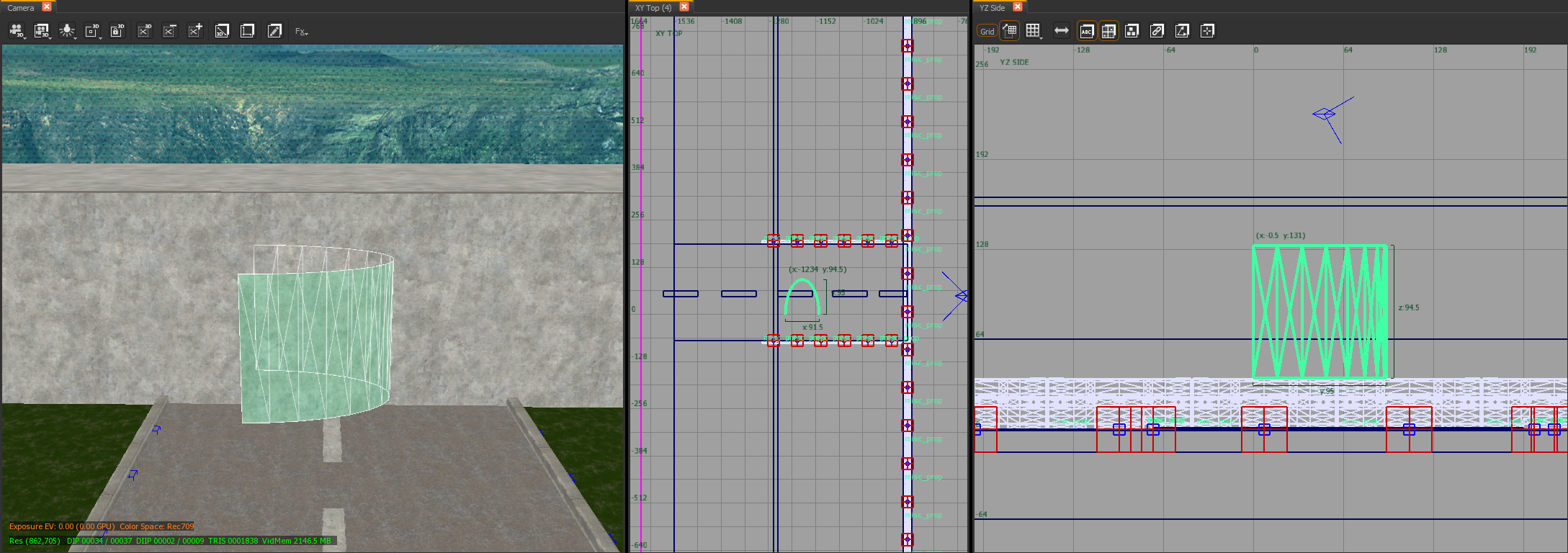
Task: Open the 3D camera options dropdown
Action: point(17,31)
